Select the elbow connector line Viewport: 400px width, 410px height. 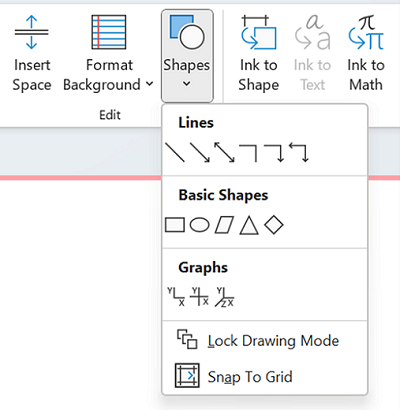click(x=249, y=153)
